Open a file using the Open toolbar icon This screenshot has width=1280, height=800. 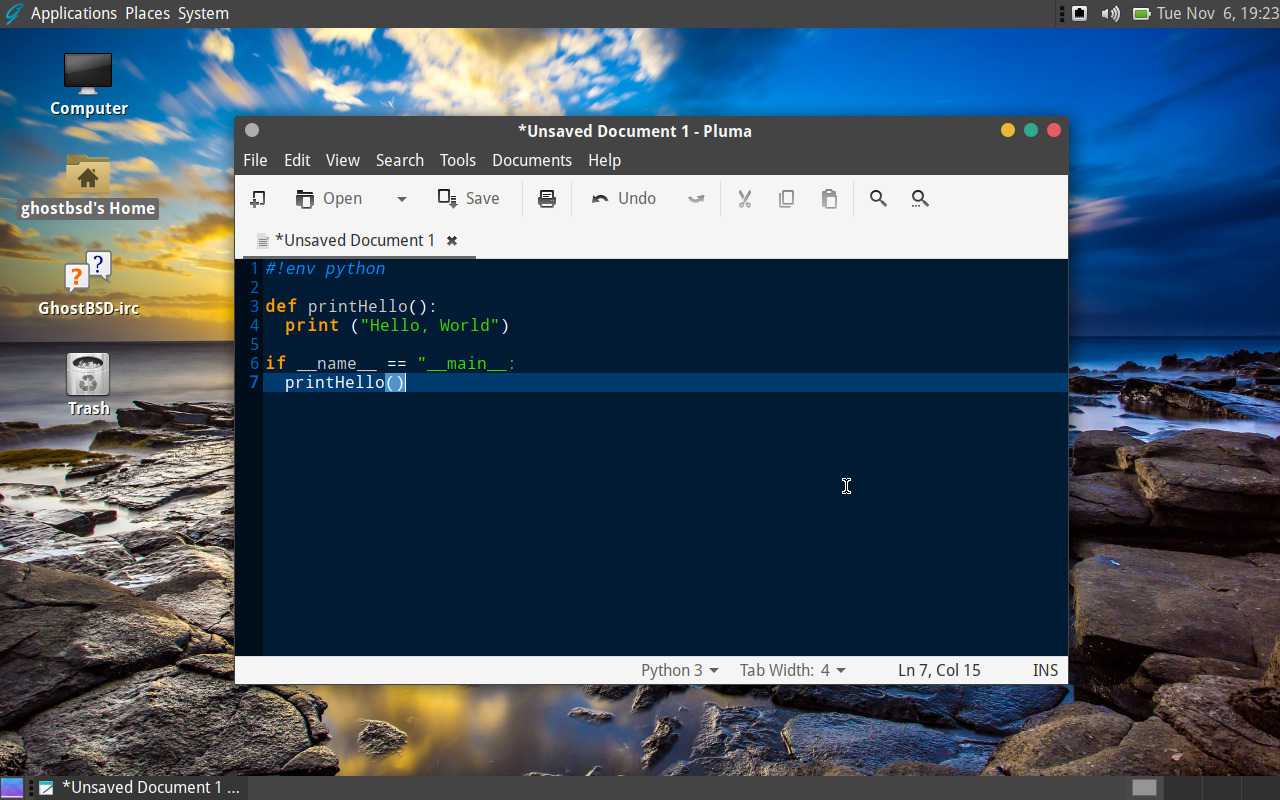point(330,198)
